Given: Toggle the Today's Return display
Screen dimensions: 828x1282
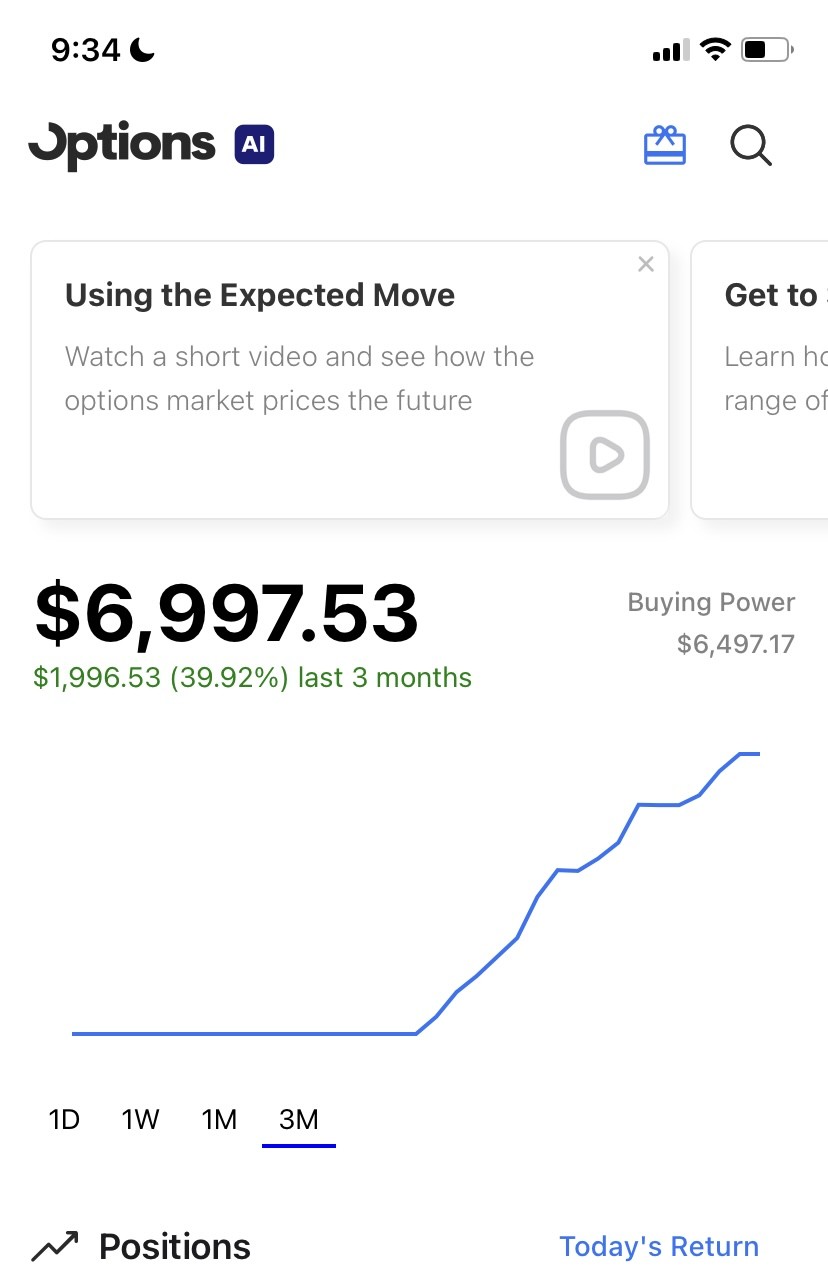Looking at the screenshot, I should click(659, 1247).
